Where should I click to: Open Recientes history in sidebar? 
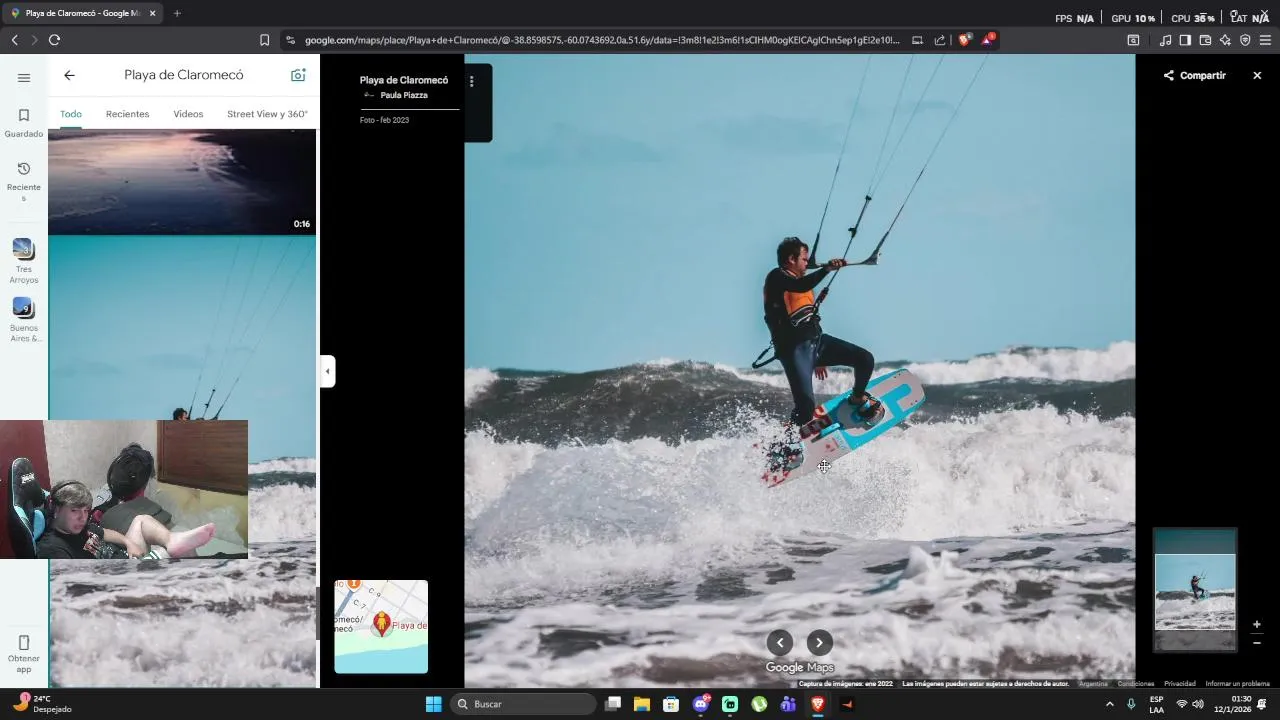point(24,181)
